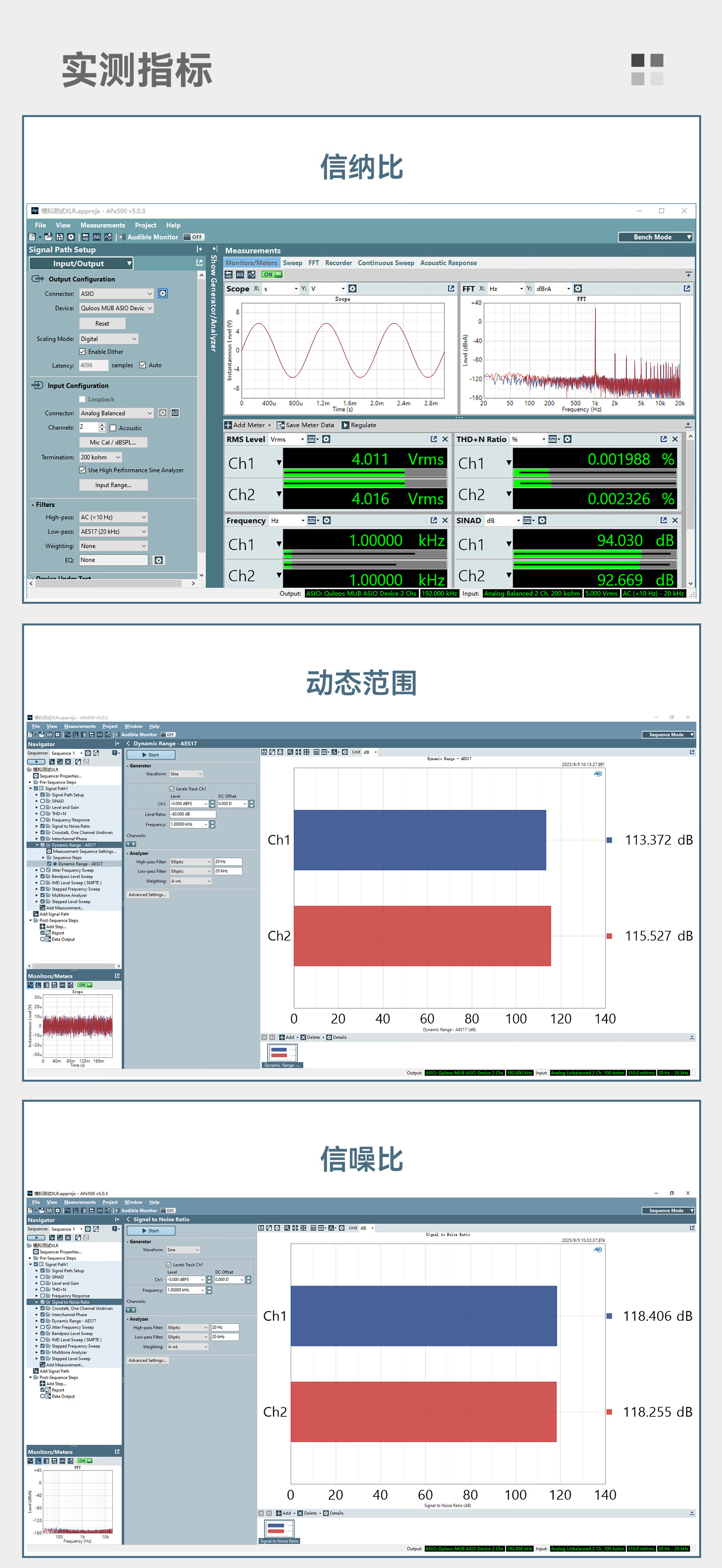Enable the Acoustic checkbox beside Channels
The width and height of the screenshot is (722, 1568).
tap(113, 428)
